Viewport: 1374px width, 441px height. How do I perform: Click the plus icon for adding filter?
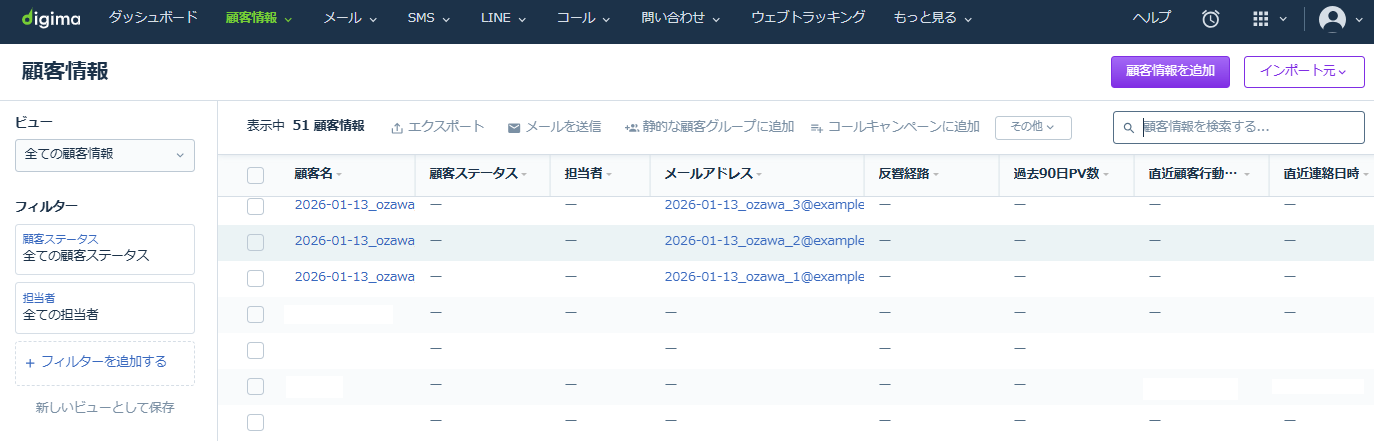click(30, 362)
